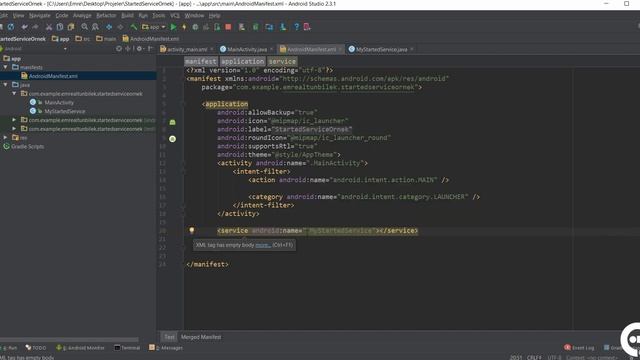Click the Back navigation blue arrow icon
Viewport: 640px width, 360px height.
click(109, 27)
